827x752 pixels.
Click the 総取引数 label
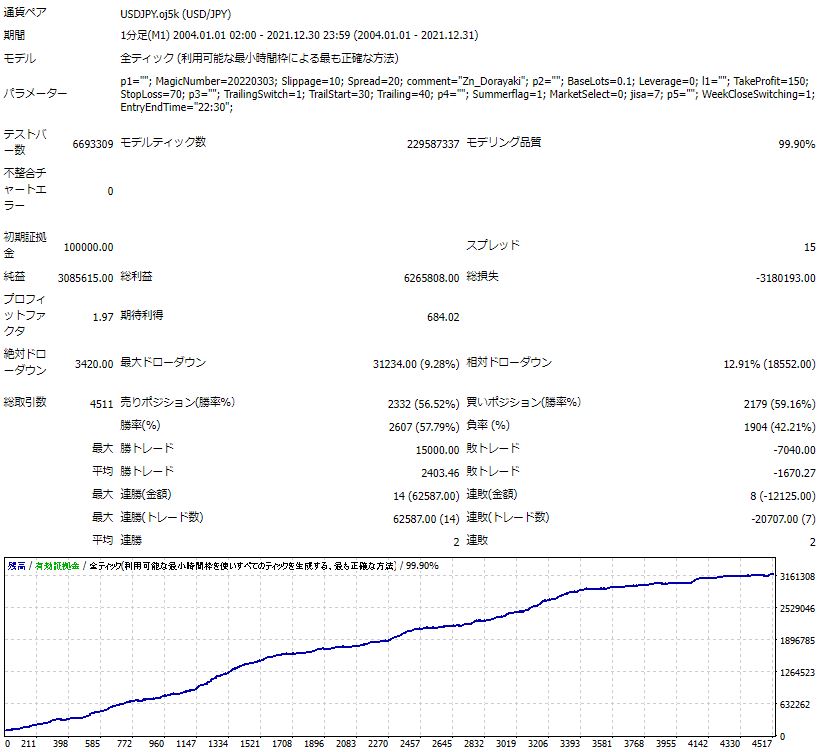click(25, 402)
